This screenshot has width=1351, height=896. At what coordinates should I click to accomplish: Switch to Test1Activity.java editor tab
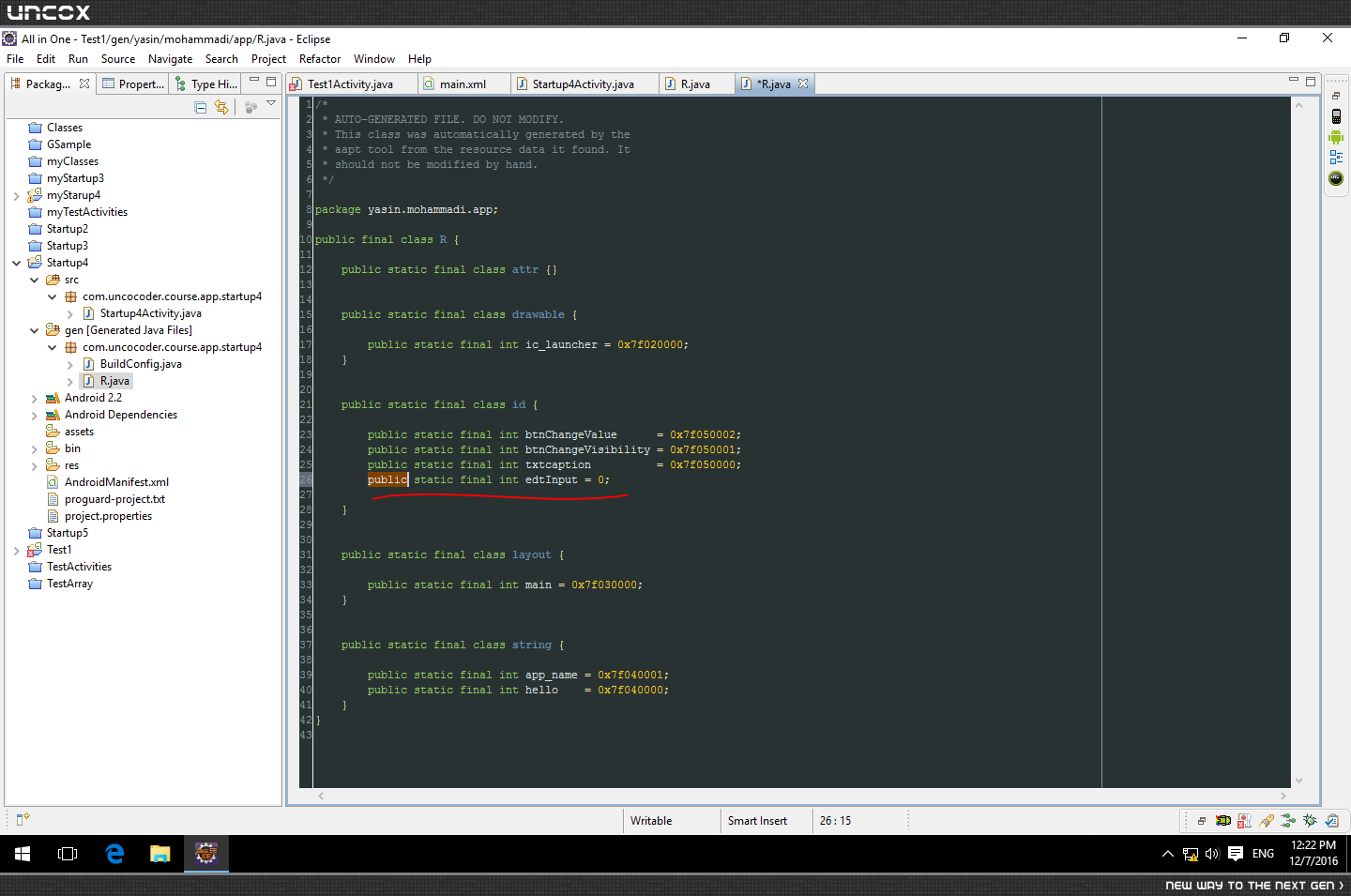[x=350, y=84]
